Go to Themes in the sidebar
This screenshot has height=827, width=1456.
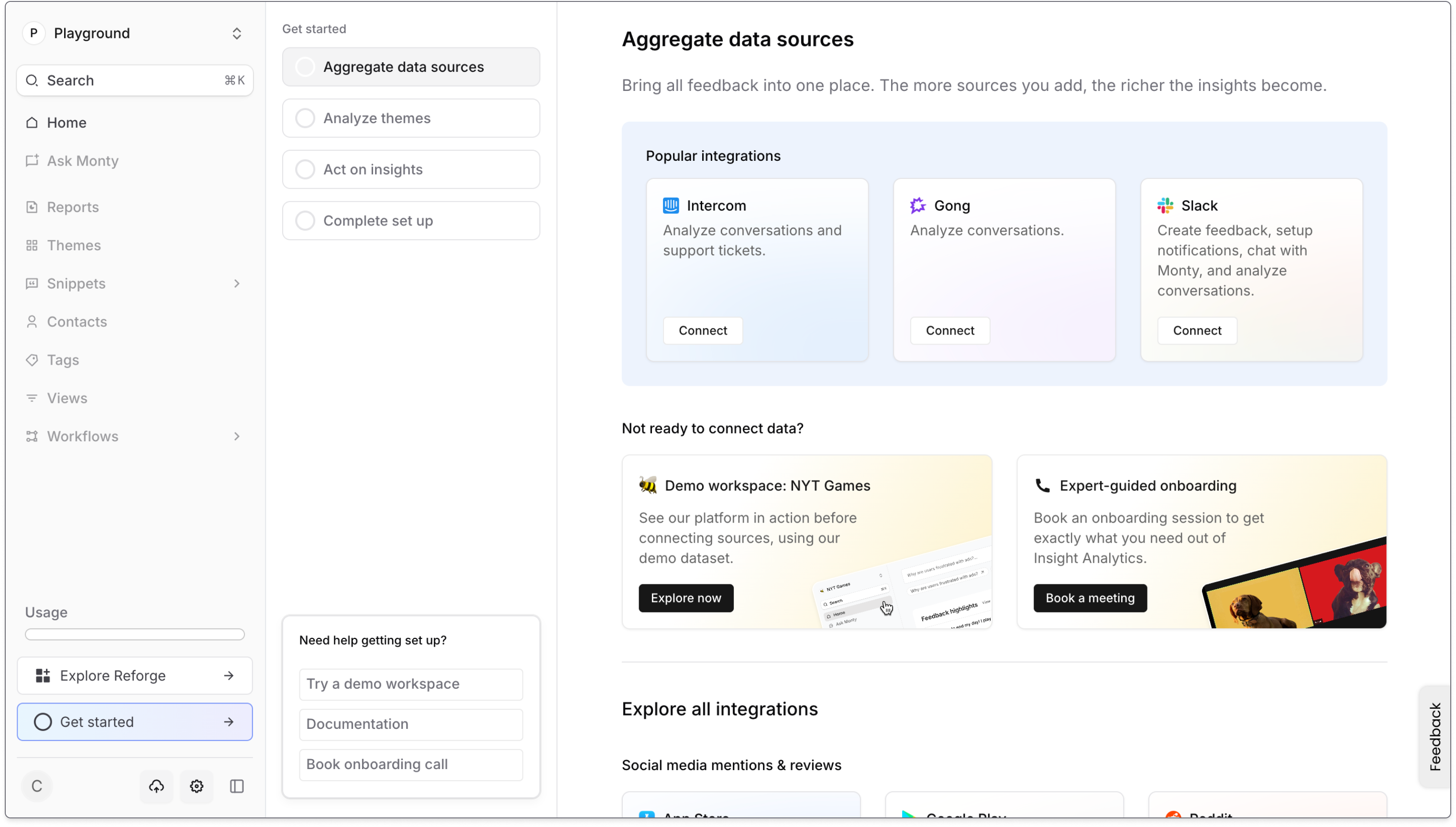click(x=135, y=246)
